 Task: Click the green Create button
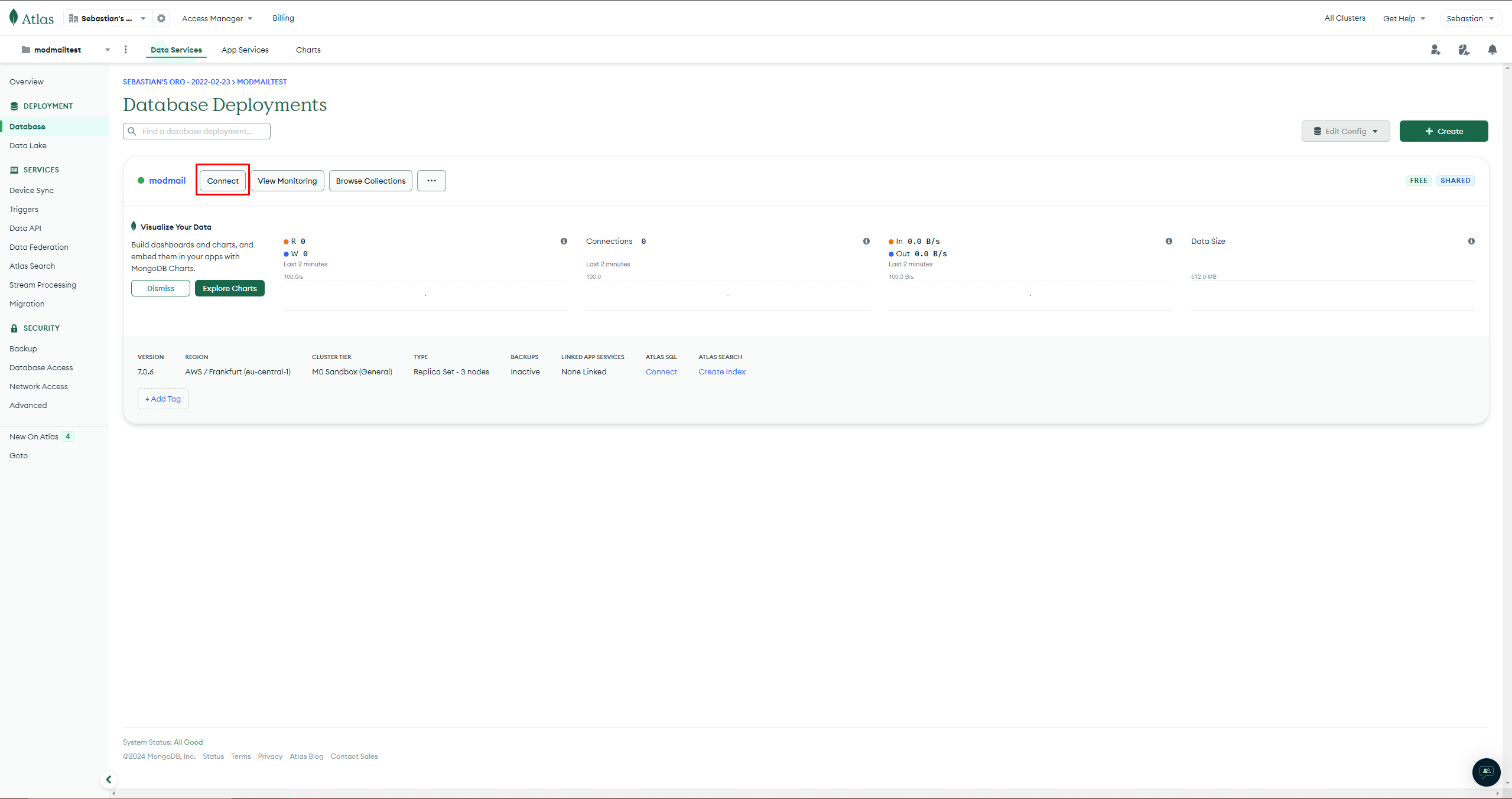pos(1443,131)
